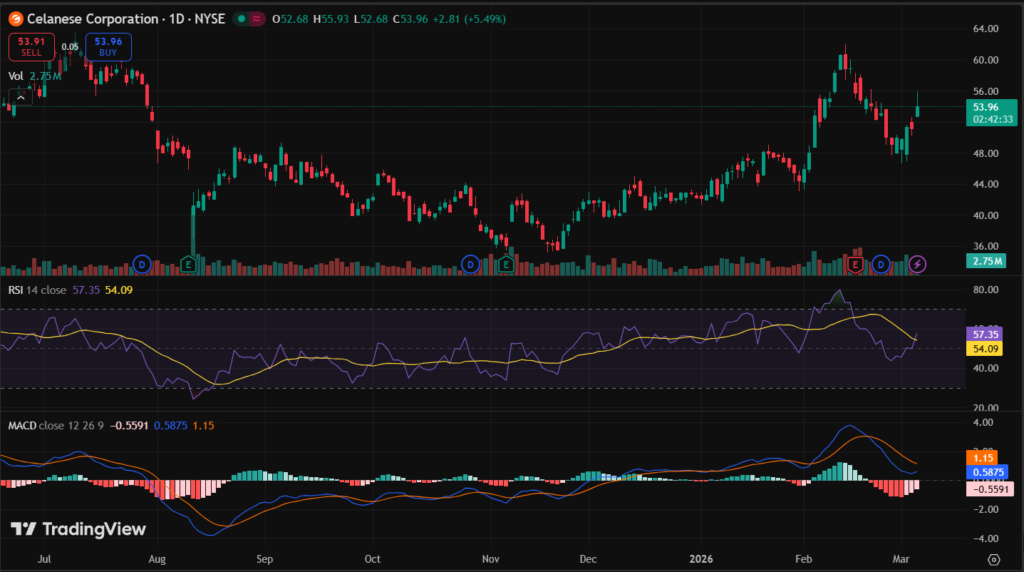The width and height of the screenshot is (1024, 572).
Task: Click the late-October dividend D marker
Action: tap(469, 264)
